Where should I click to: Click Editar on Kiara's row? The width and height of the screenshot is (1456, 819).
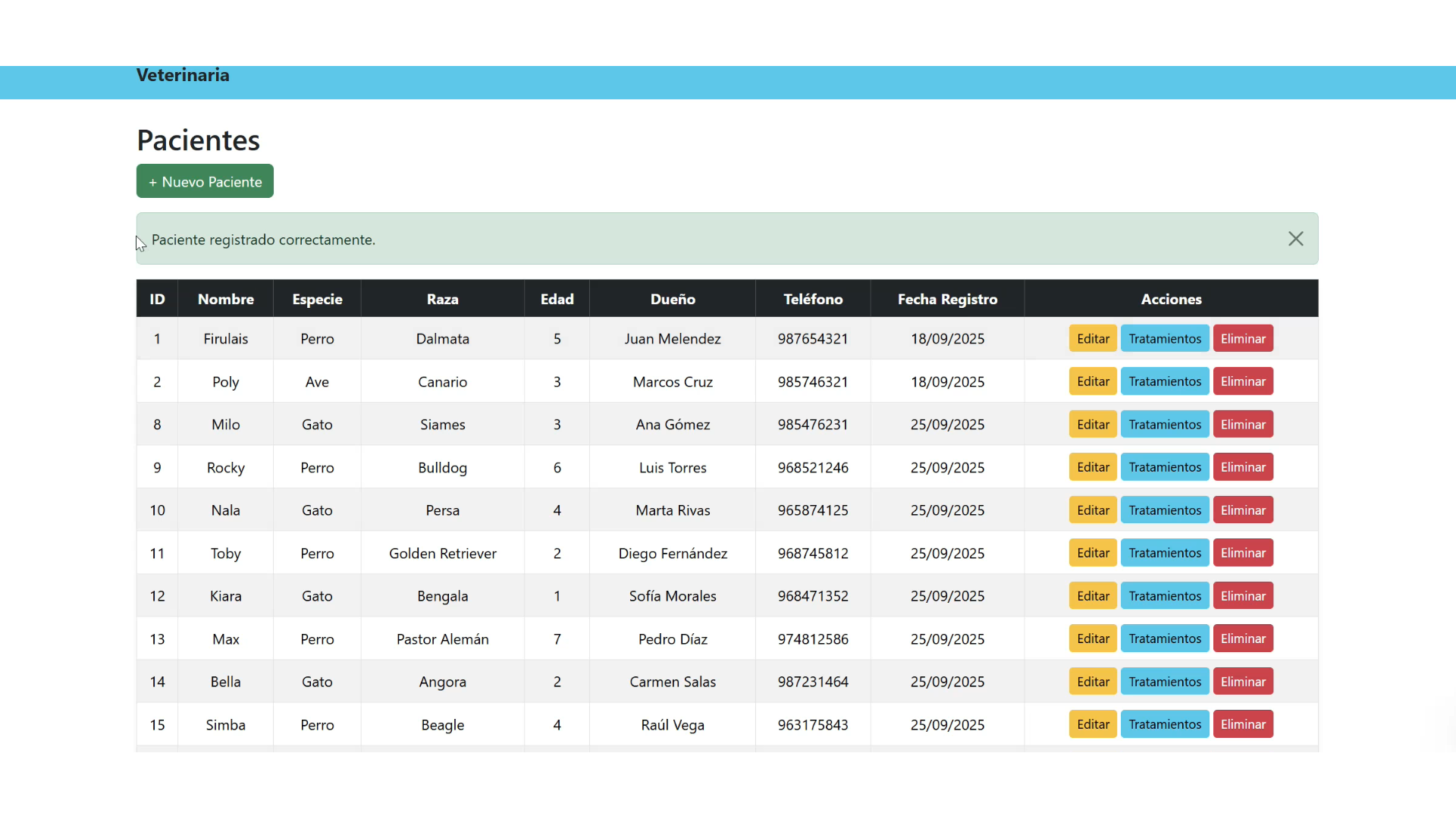[1093, 596]
